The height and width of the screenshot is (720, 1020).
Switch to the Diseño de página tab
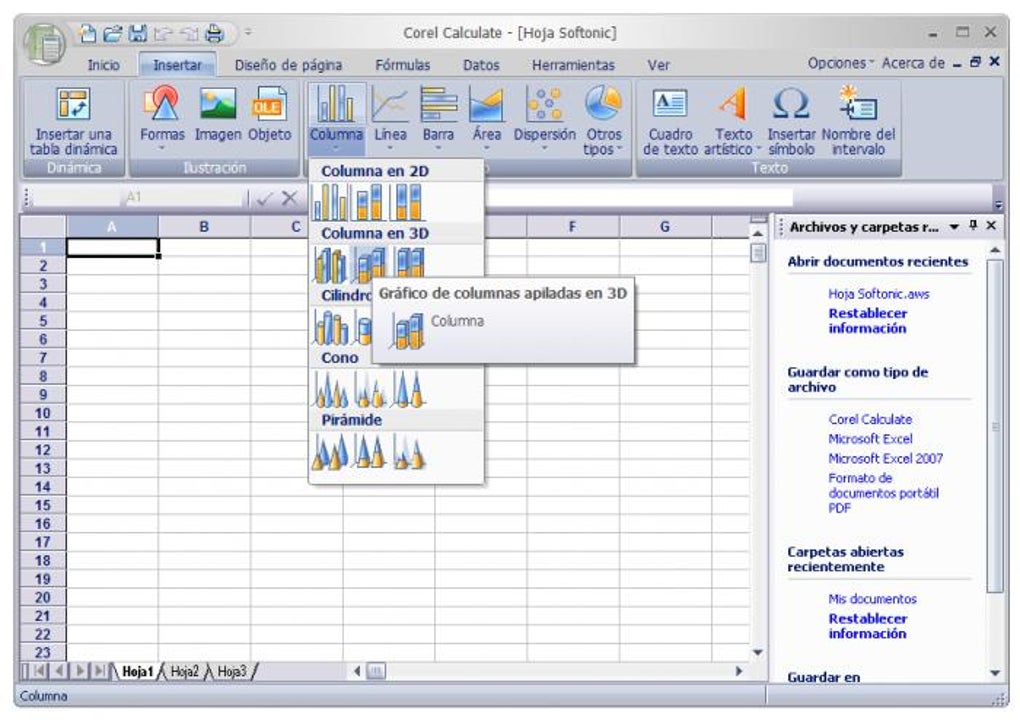[x=288, y=65]
